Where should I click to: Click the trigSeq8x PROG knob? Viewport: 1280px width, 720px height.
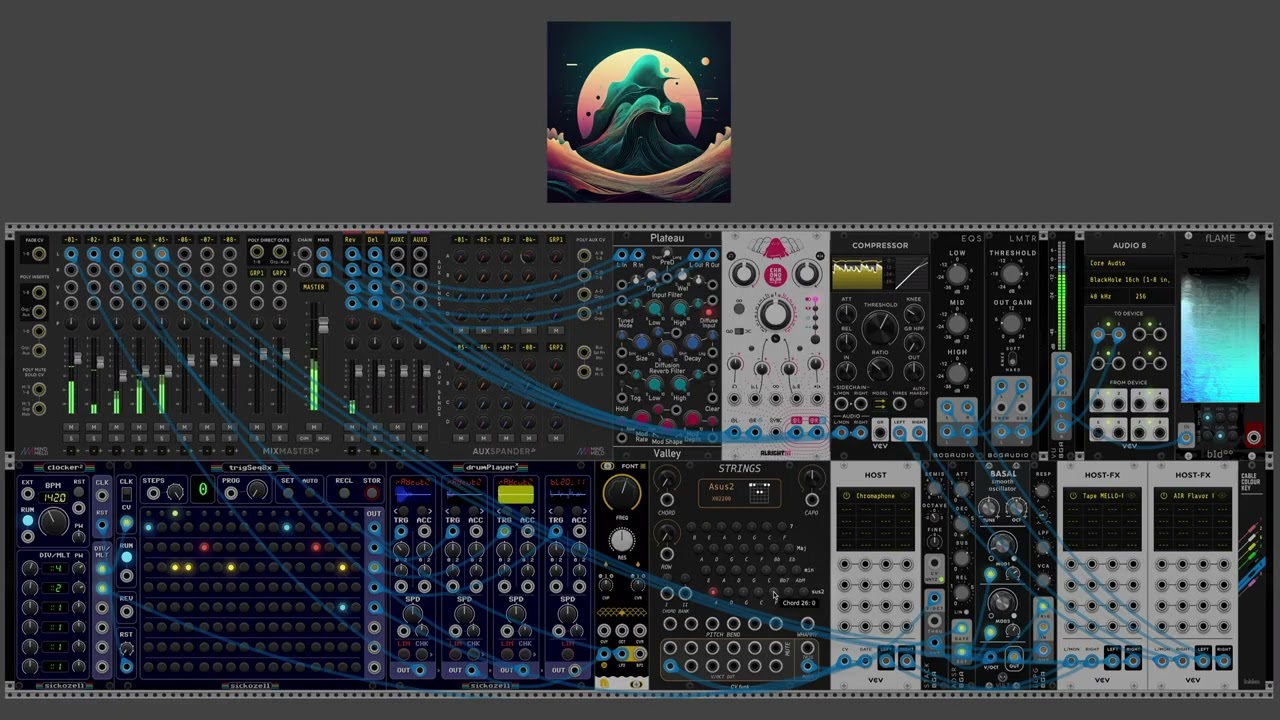click(x=257, y=491)
